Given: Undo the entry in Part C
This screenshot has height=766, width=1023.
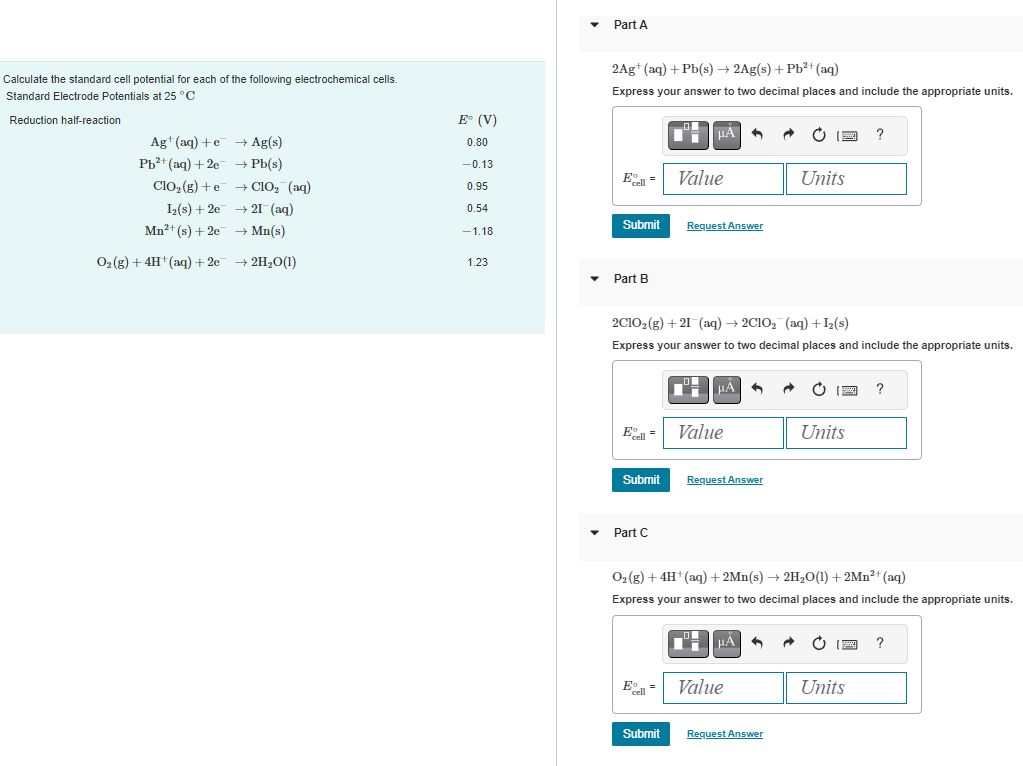Looking at the screenshot, I should point(756,643).
